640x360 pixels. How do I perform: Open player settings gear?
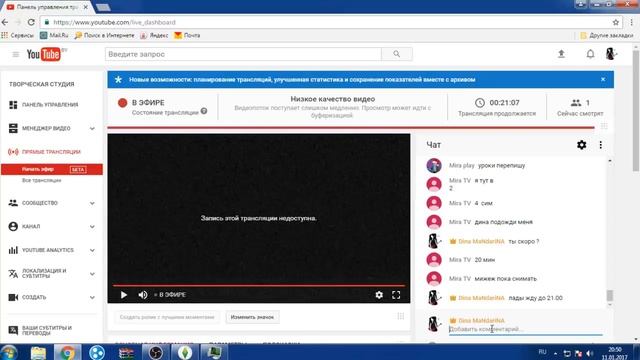tap(379, 295)
